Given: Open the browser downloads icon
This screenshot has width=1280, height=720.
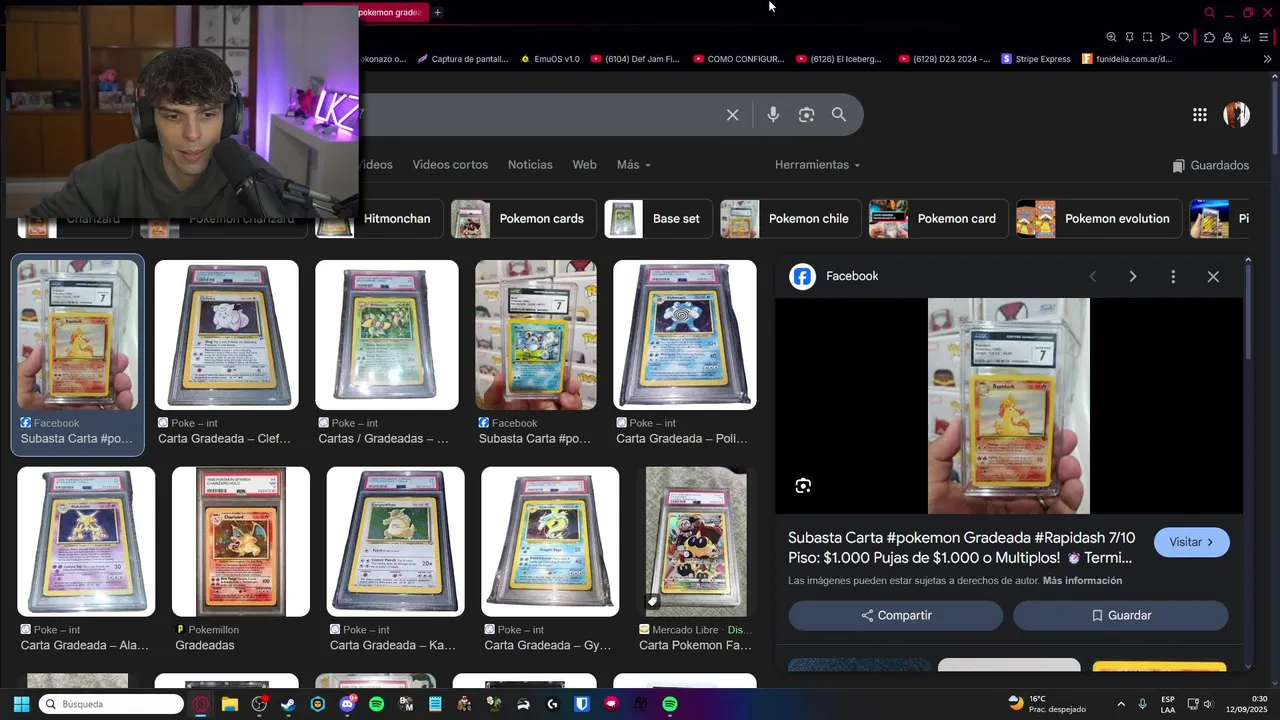Looking at the screenshot, I should point(1245,37).
